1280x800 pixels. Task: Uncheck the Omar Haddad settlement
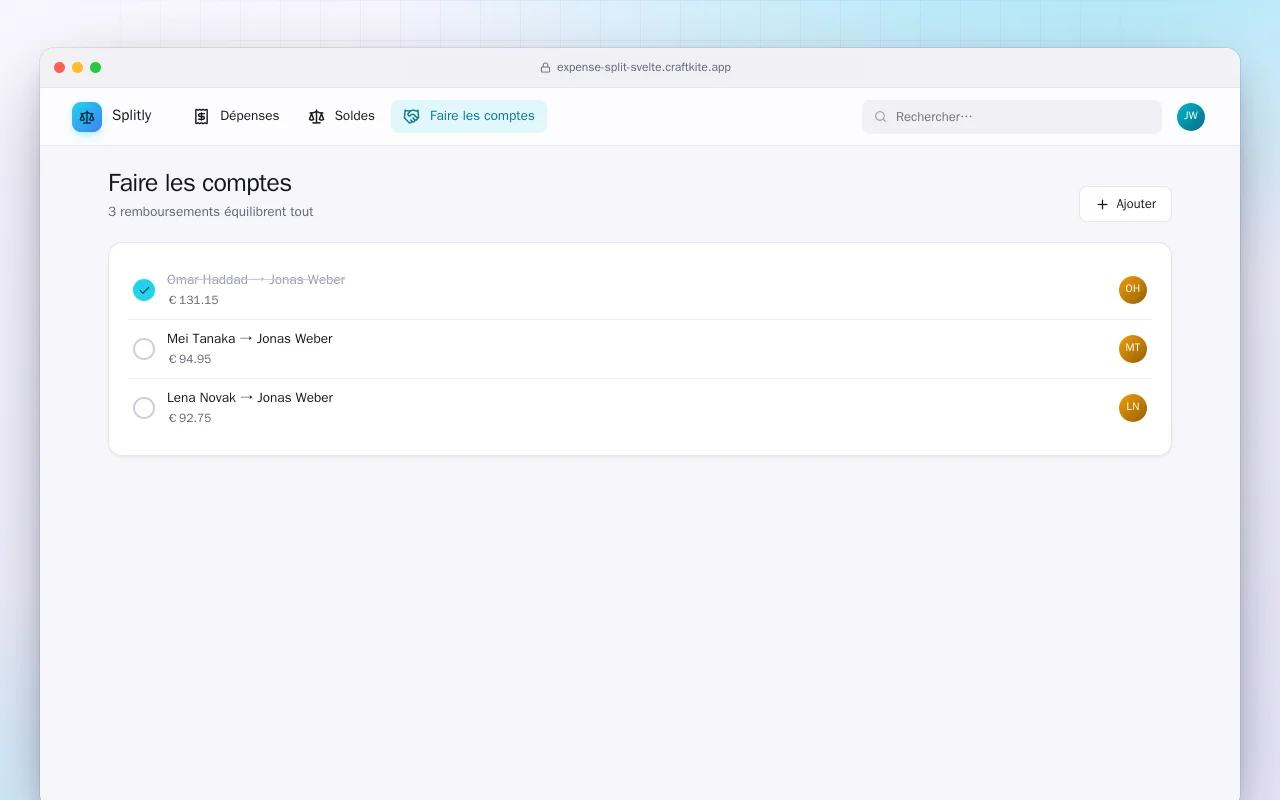coord(144,290)
